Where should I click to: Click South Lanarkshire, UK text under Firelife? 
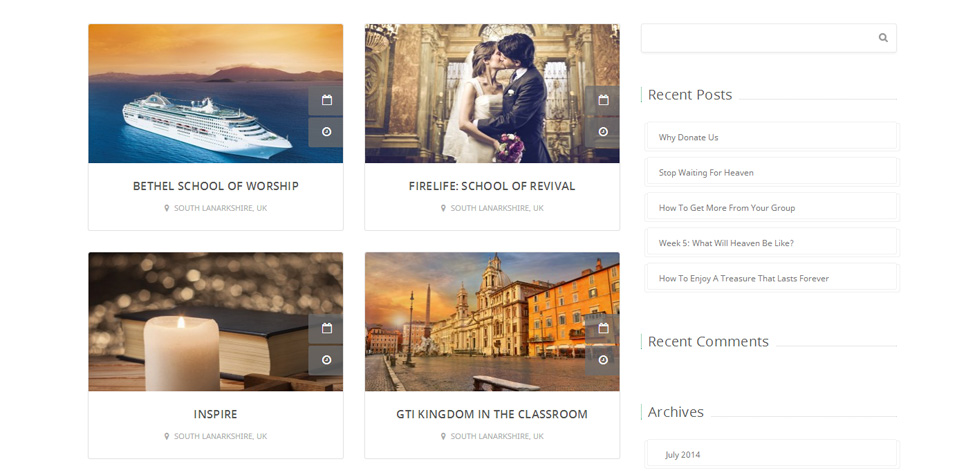click(497, 208)
